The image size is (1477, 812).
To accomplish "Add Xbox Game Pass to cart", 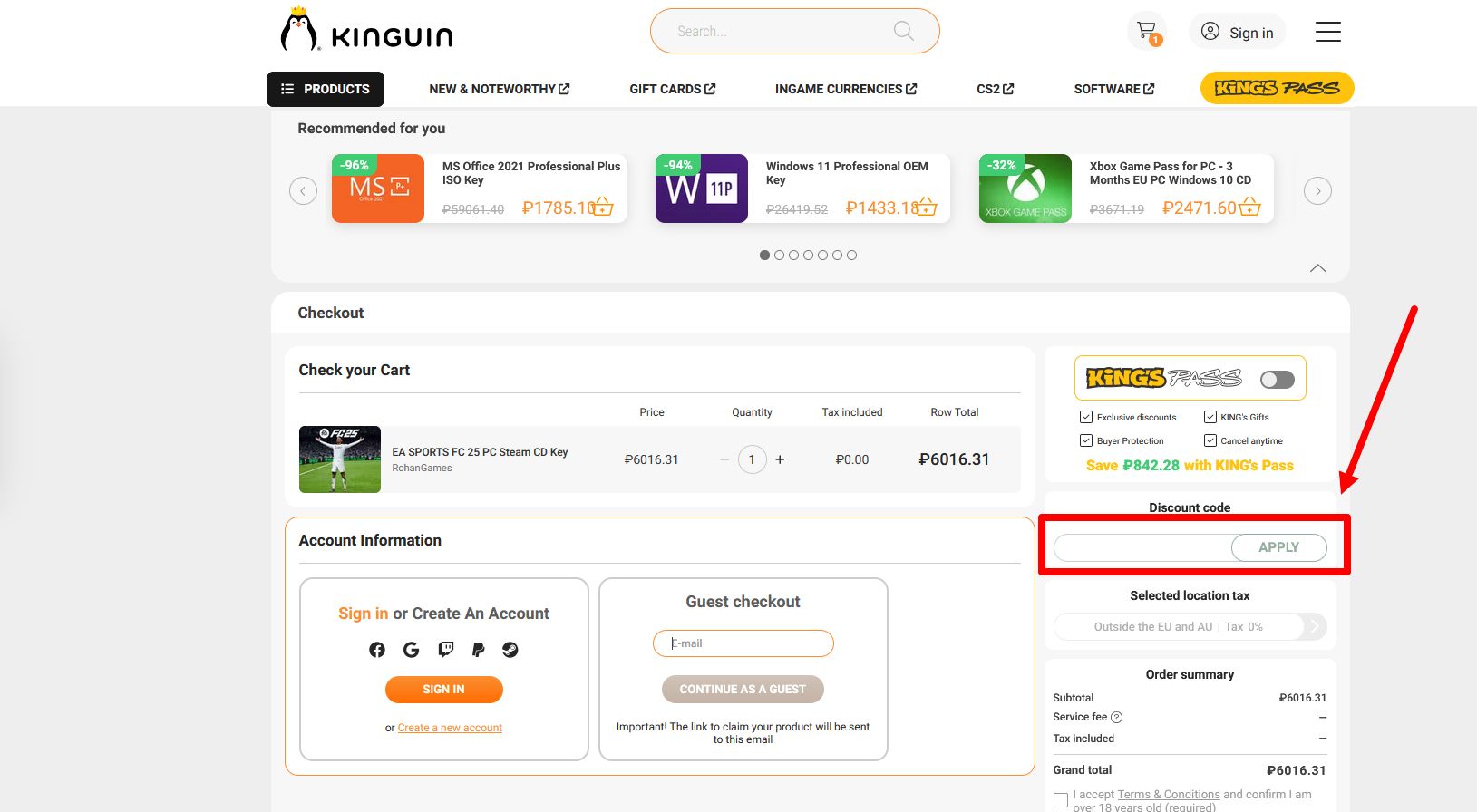I will tap(1250, 208).
